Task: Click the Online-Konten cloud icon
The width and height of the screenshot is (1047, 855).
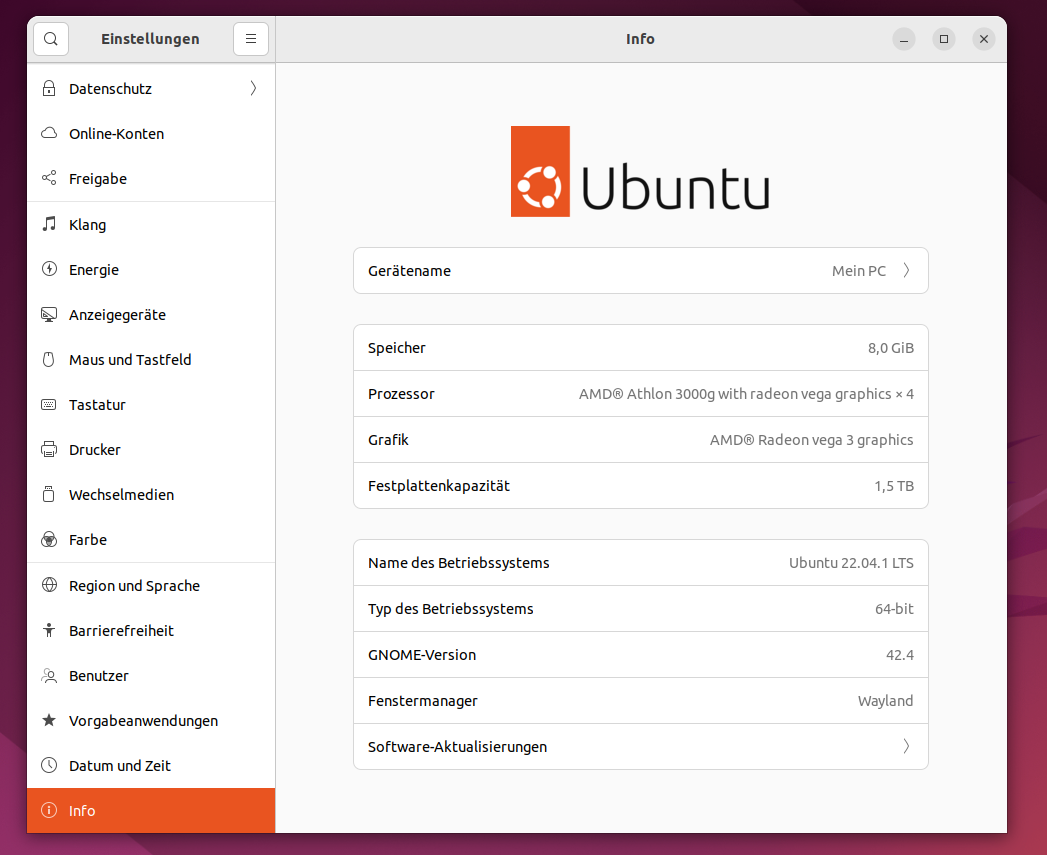Action: 49,133
